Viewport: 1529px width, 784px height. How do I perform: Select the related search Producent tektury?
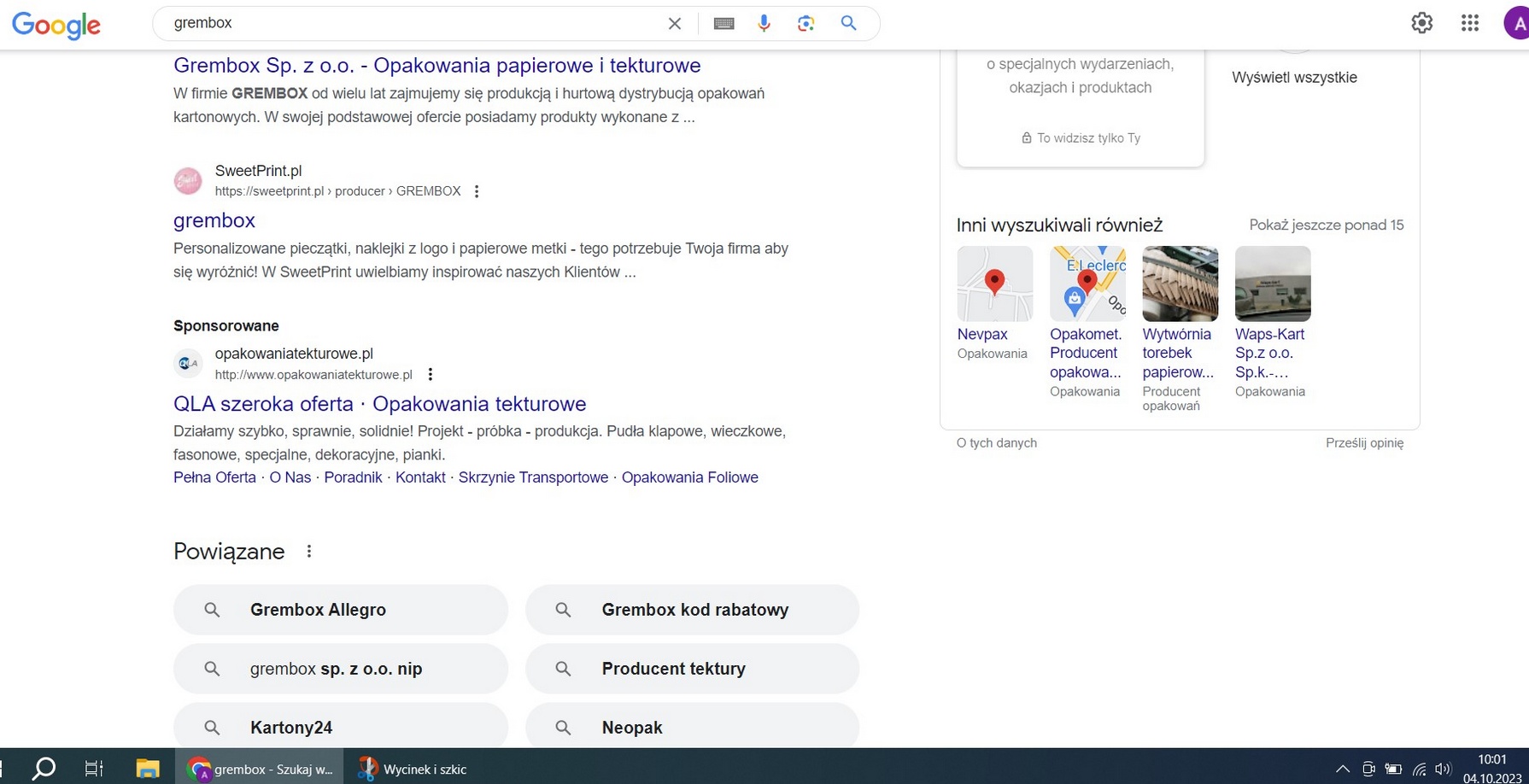[691, 669]
